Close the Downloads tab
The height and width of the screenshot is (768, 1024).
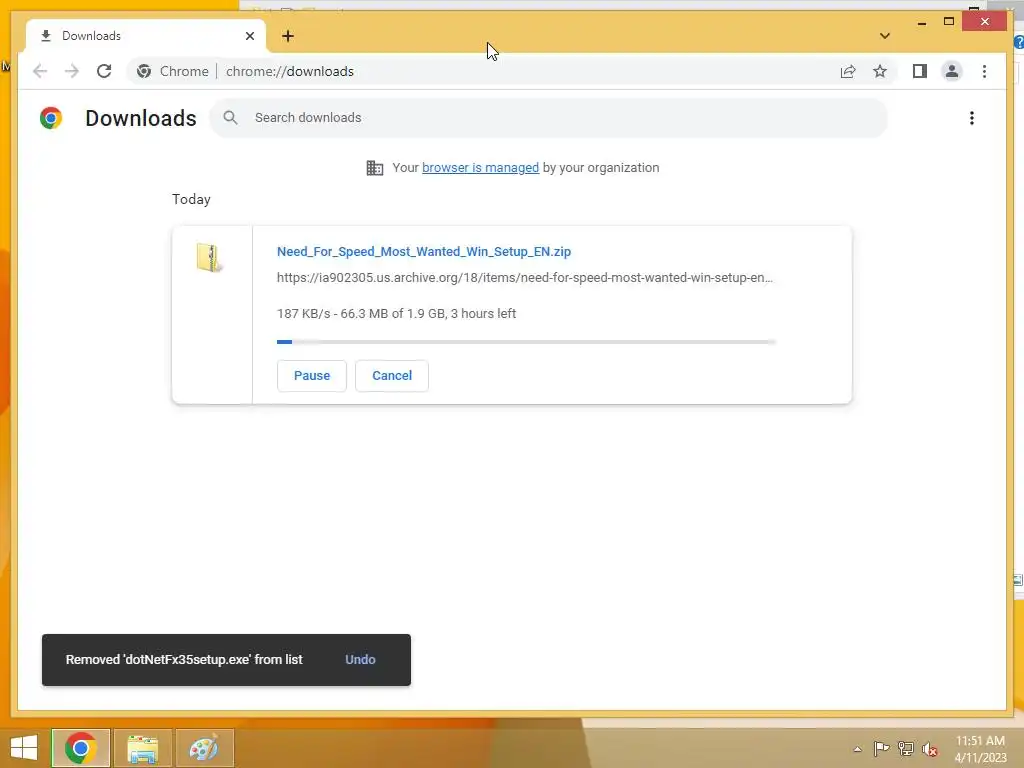(249, 36)
